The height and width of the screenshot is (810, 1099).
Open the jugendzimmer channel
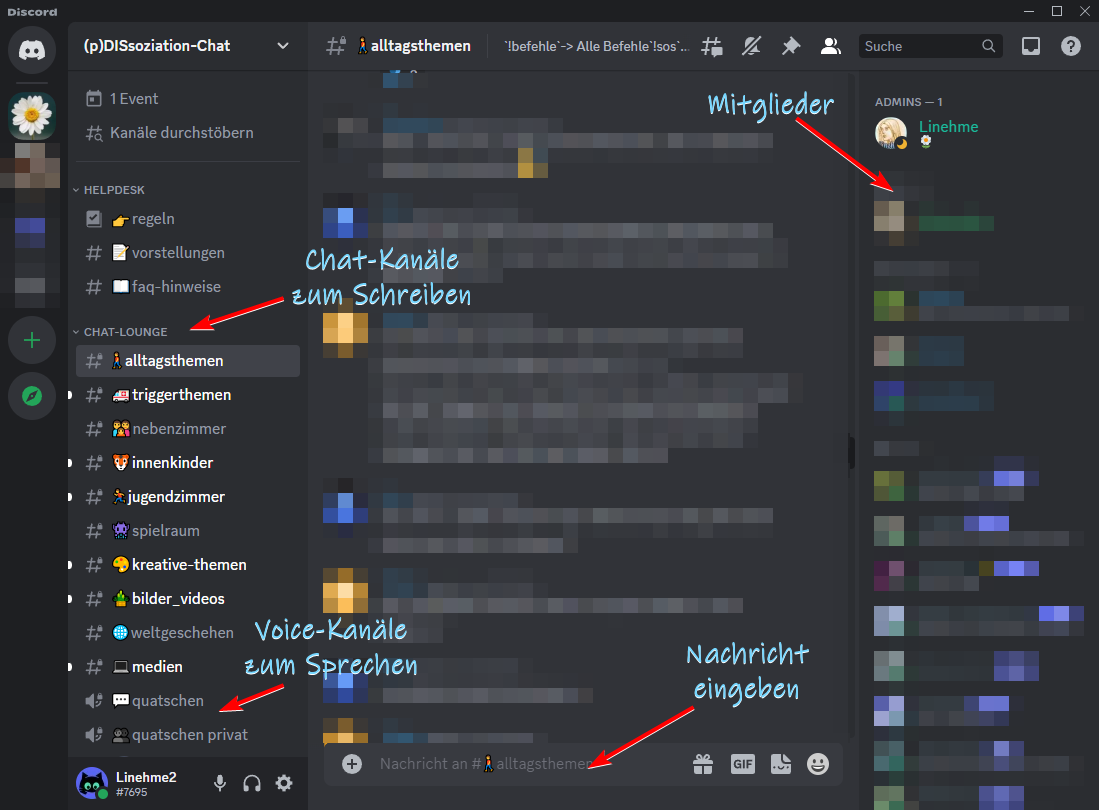188,497
